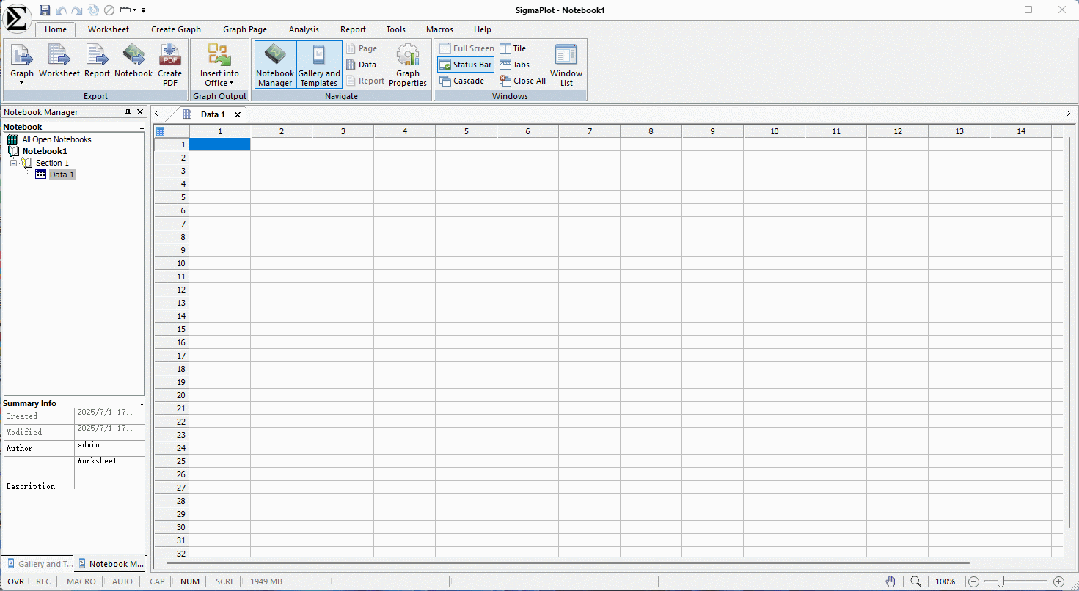Click the zoom out minus button
The height and width of the screenshot is (591, 1079).
coord(974,581)
